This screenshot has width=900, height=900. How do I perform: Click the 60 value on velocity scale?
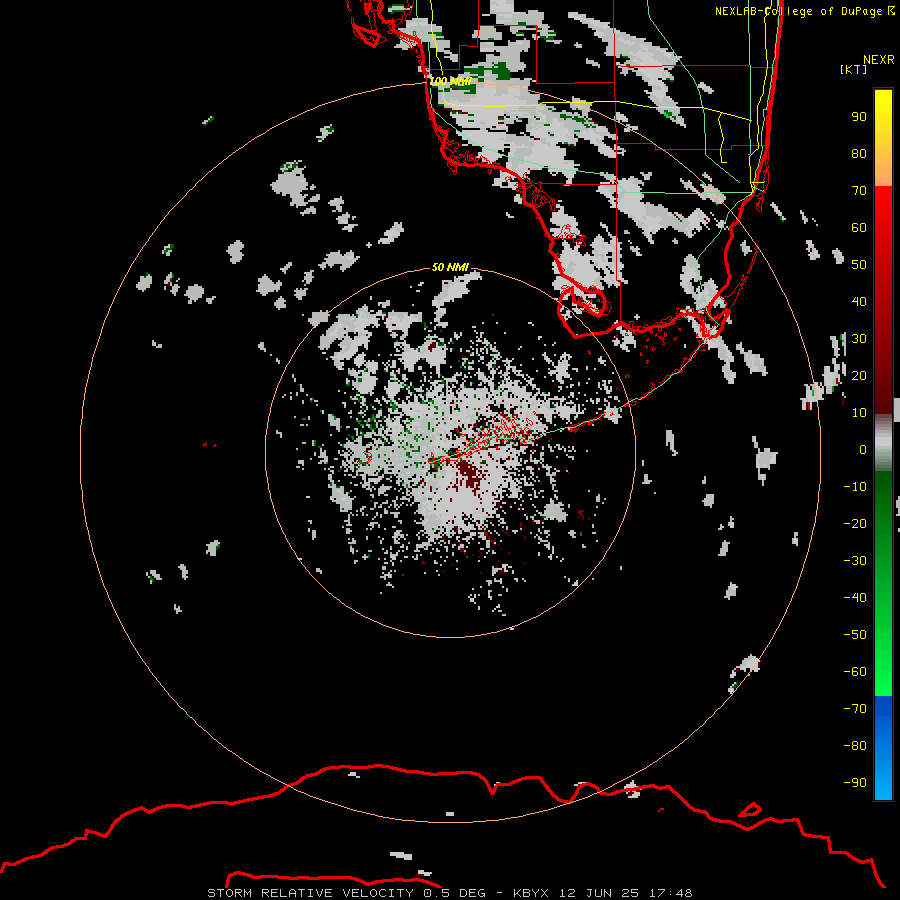pyautogui.click(x=859, y=228)
